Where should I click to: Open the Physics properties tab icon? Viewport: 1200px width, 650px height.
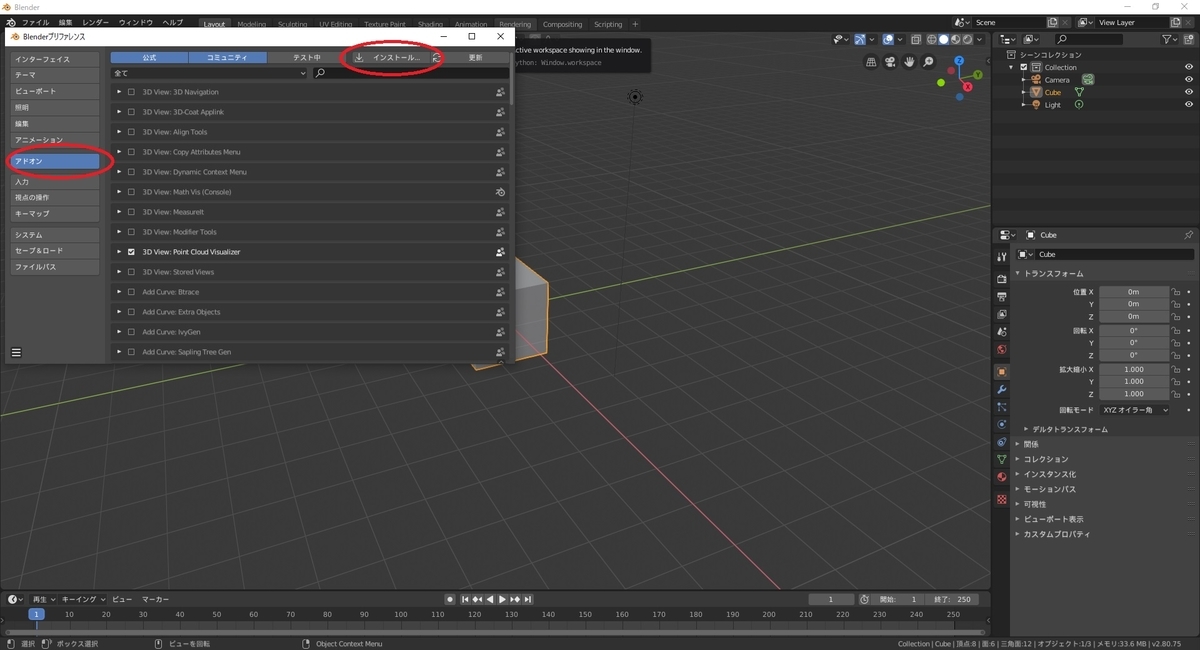tap(1002, 424)
